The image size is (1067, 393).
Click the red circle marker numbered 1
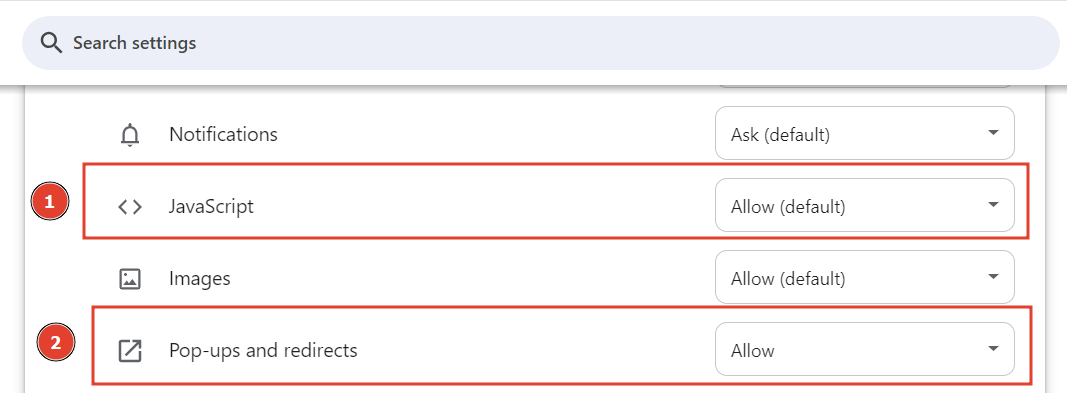(x=50, y=202)
